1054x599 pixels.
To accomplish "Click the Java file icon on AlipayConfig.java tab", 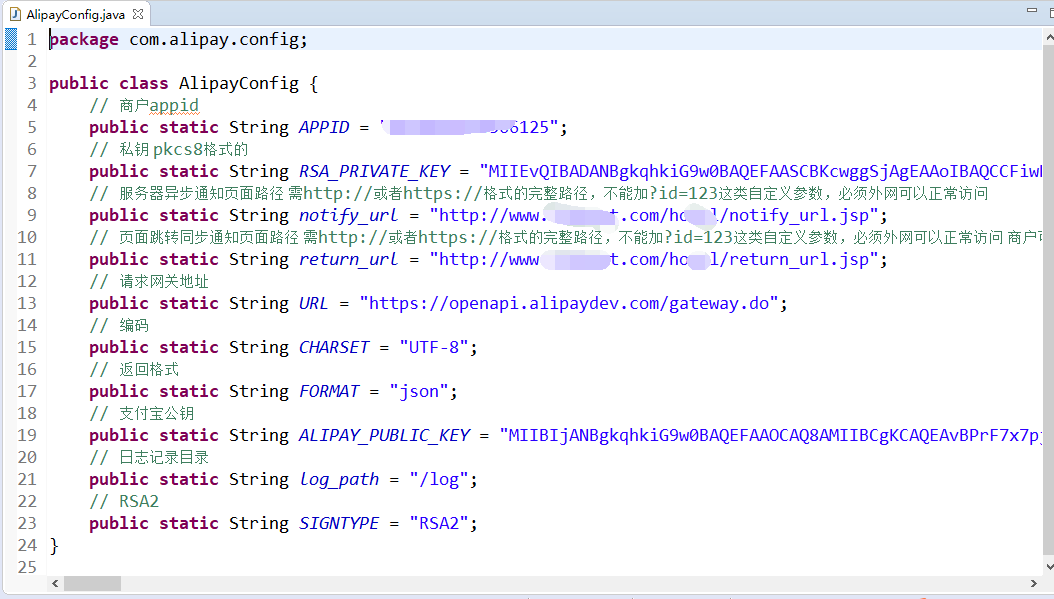I will pyautogui.click(x=15, y=14).
